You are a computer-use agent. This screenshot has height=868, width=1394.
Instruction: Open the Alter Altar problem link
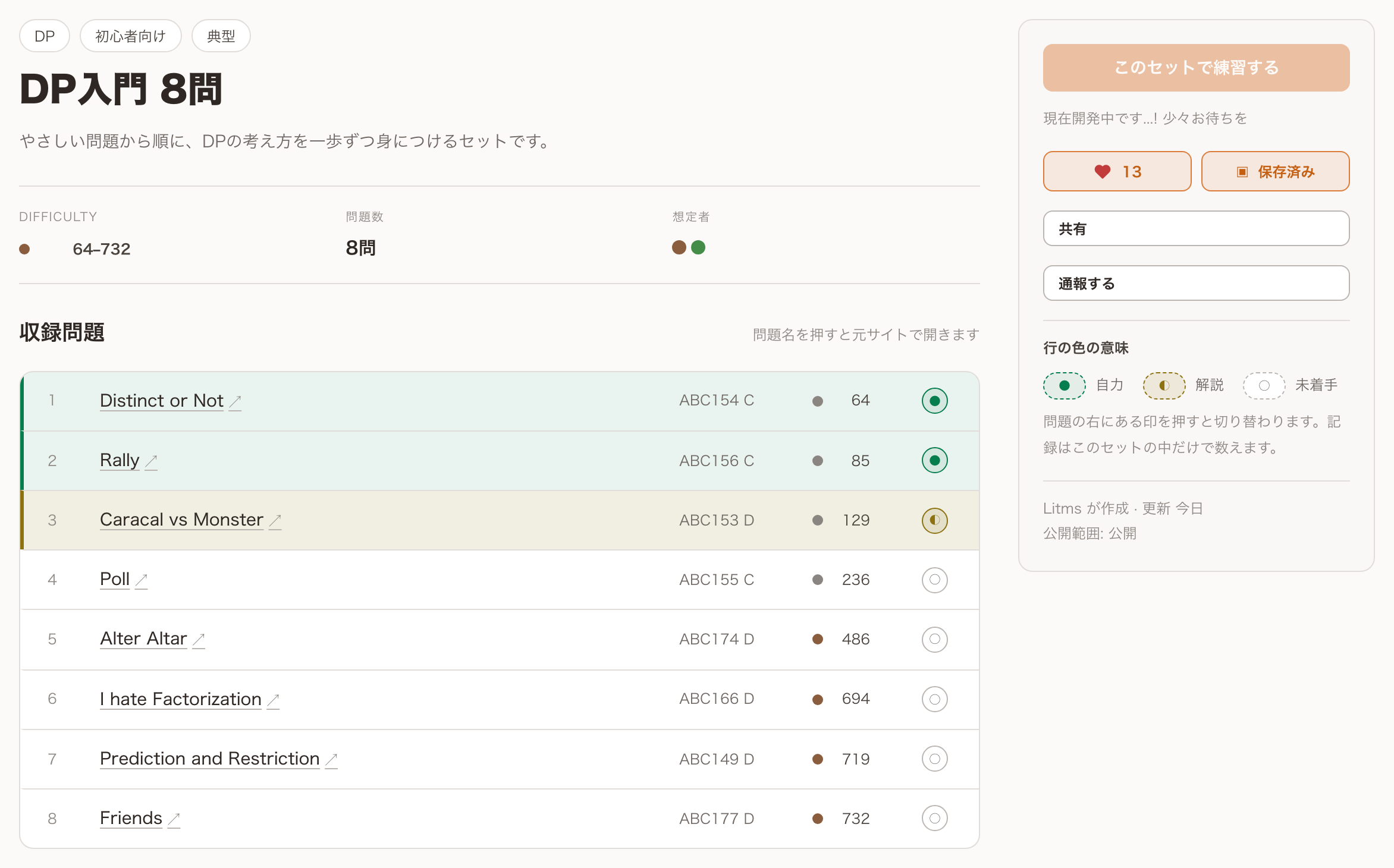[143, 639]
